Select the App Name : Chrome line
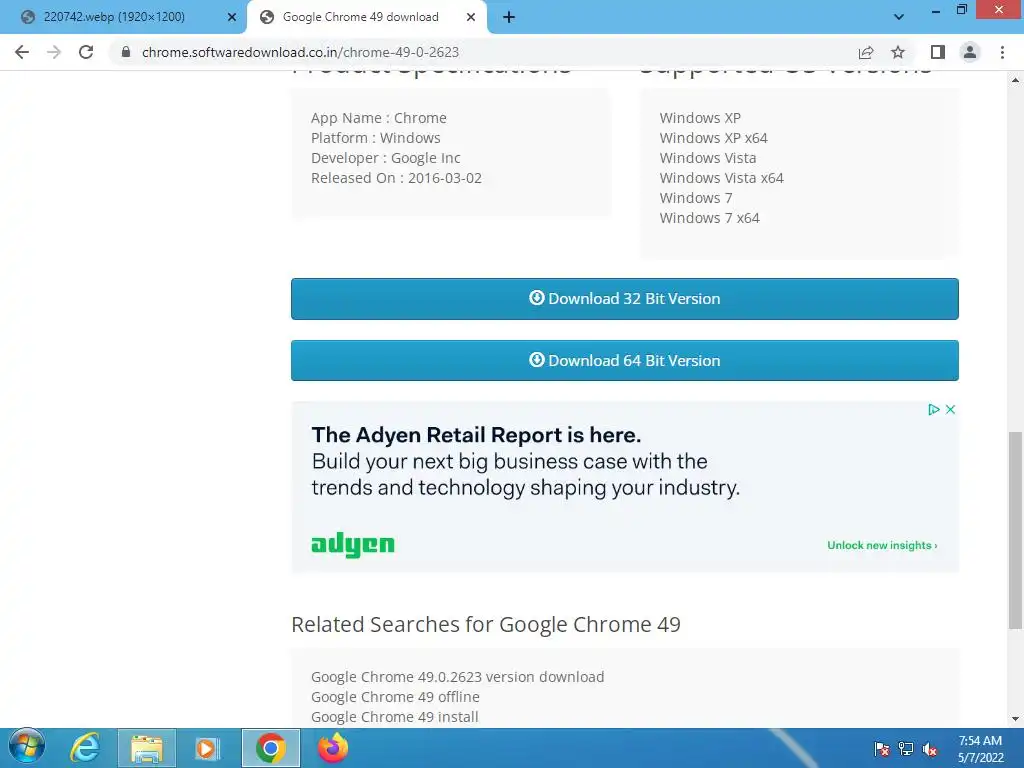The height and width of the screenshot is (768, 1024). (x=379, y=118)
